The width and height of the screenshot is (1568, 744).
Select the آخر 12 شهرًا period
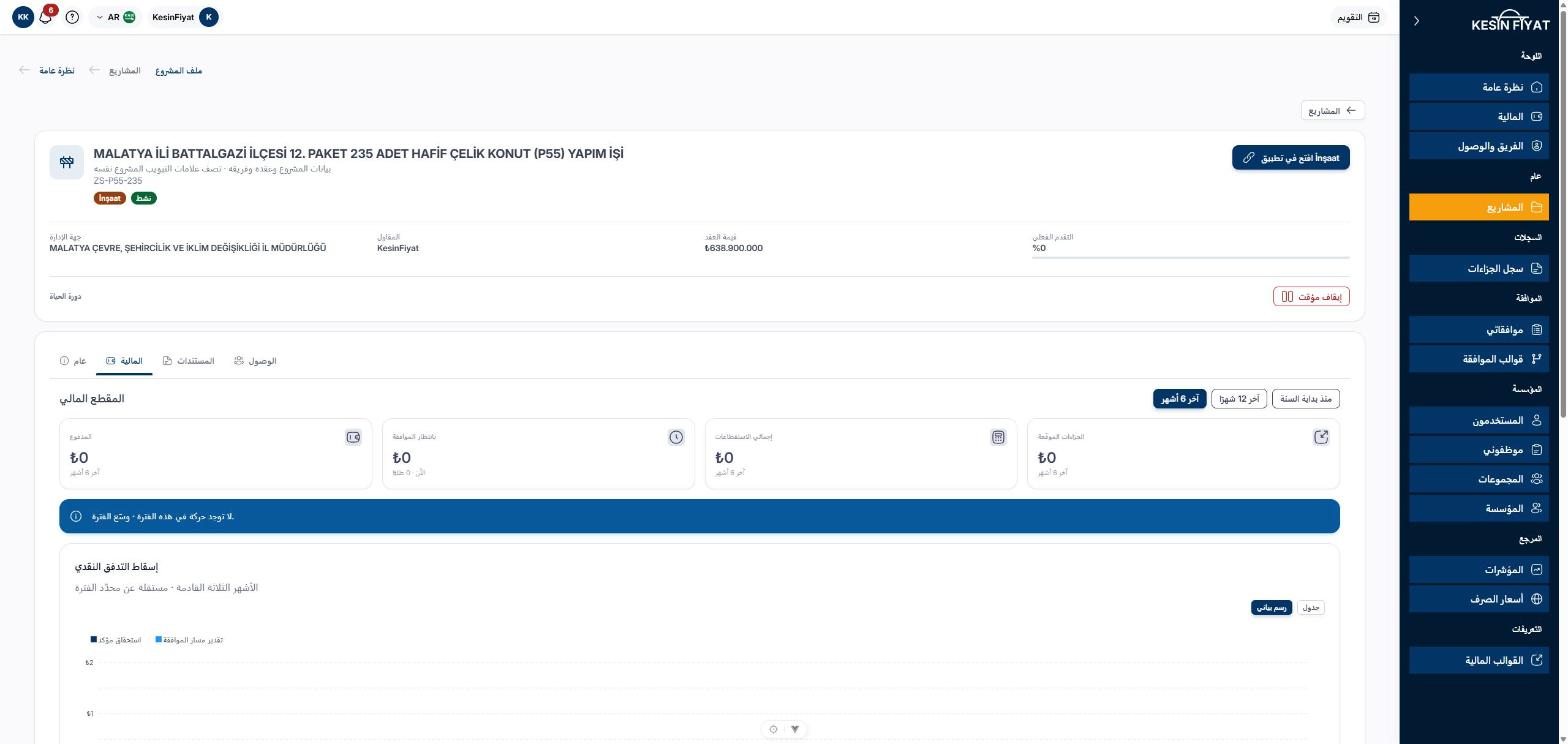(x=1239, y=399)
